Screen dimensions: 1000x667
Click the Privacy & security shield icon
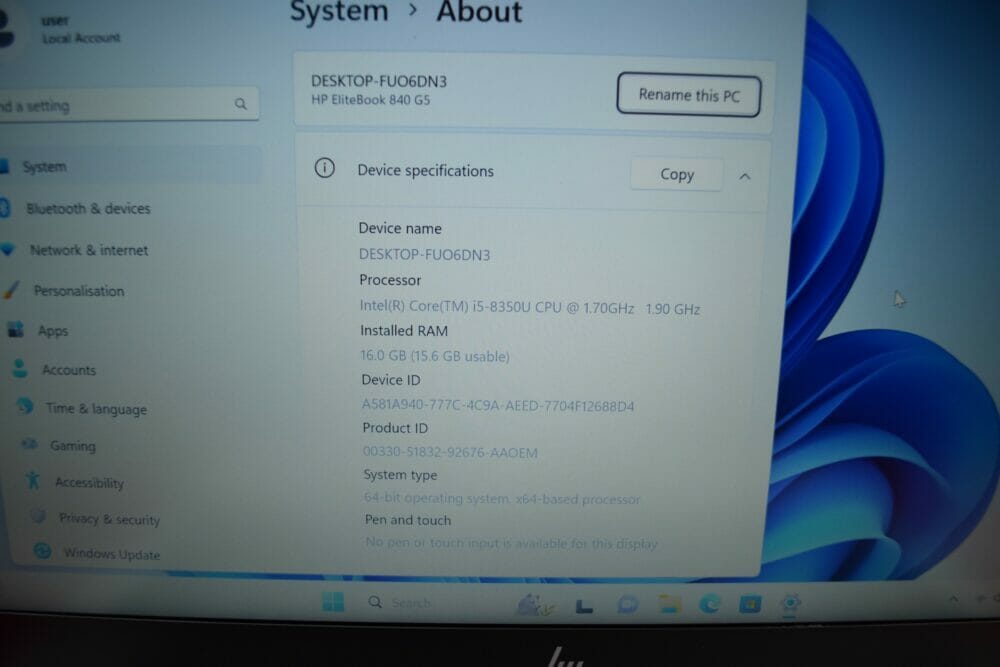(x=38, y=517)
